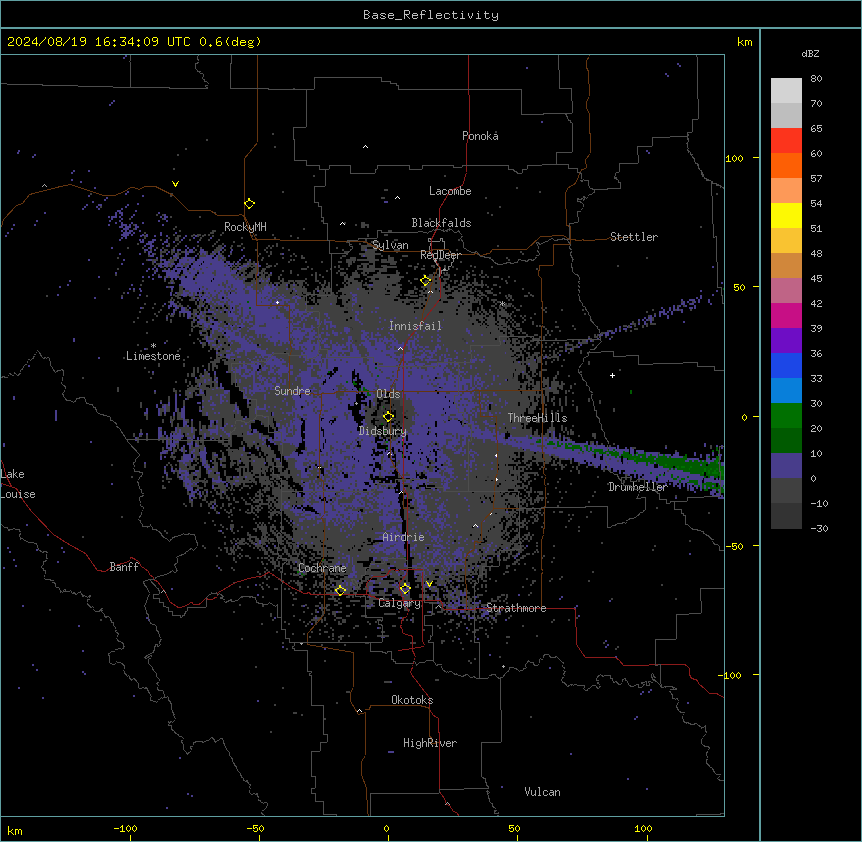Select the Strathmore label
The width and height of the screenshot is (862, 842).
pyautogui.click(x=516, y=608)
